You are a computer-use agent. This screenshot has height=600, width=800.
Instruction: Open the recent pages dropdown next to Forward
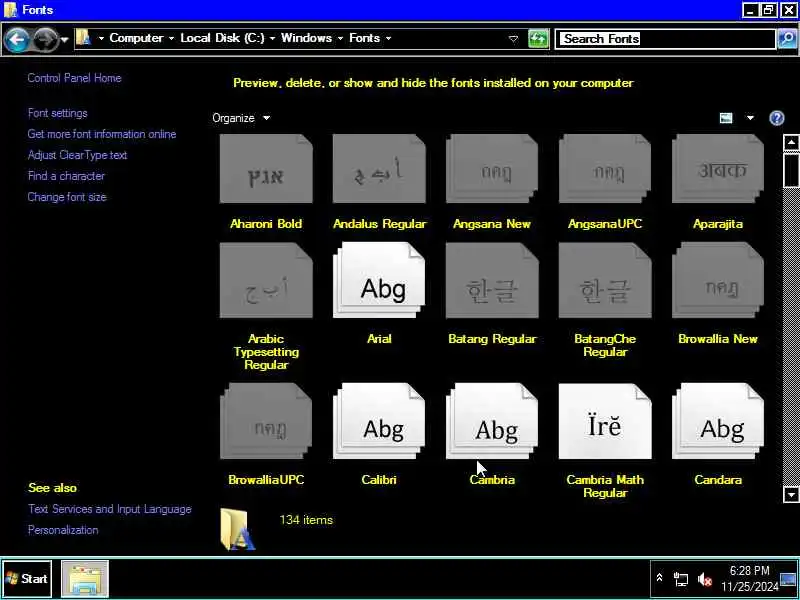pos(64,39)
